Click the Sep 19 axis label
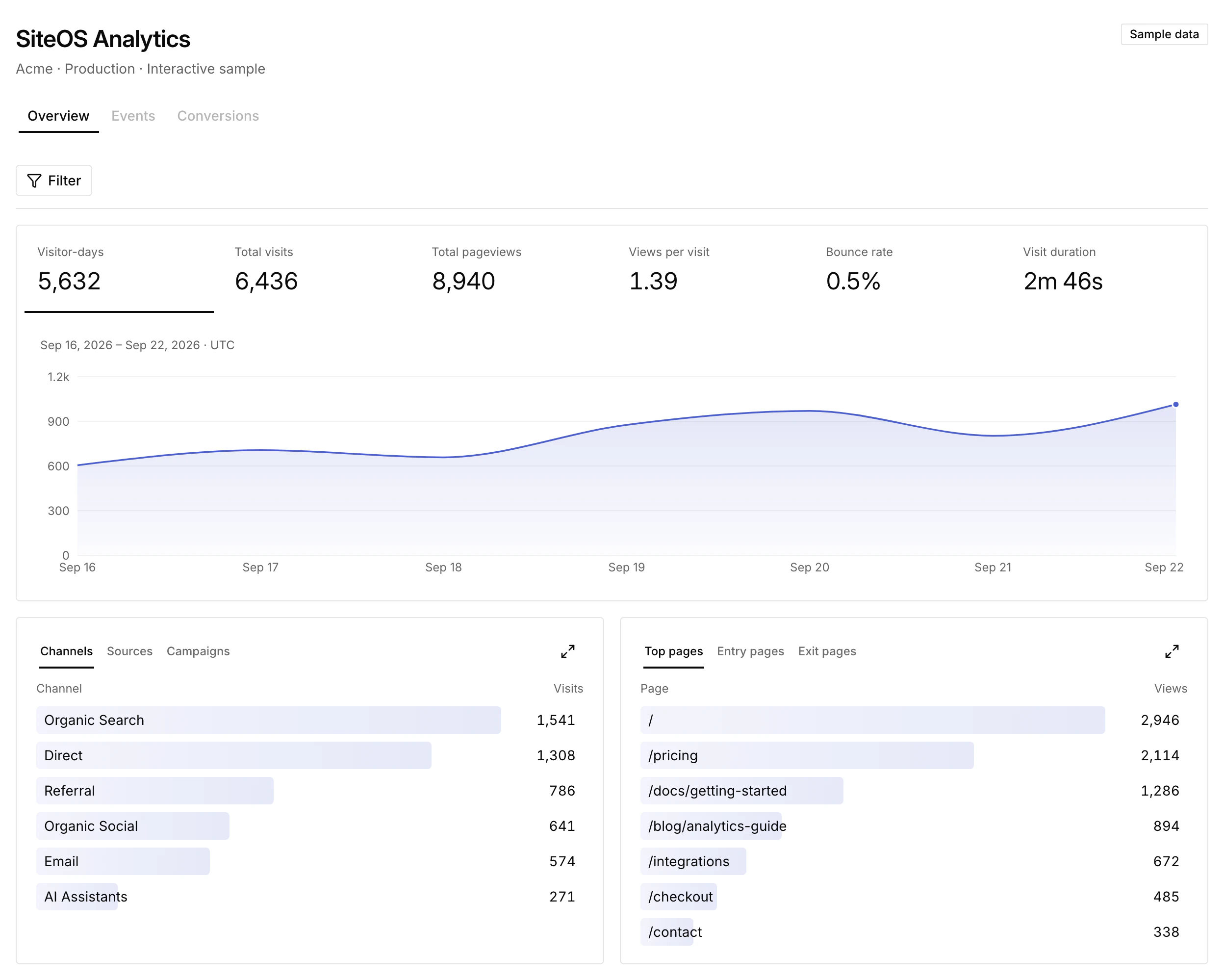 [x=626, y=567]
